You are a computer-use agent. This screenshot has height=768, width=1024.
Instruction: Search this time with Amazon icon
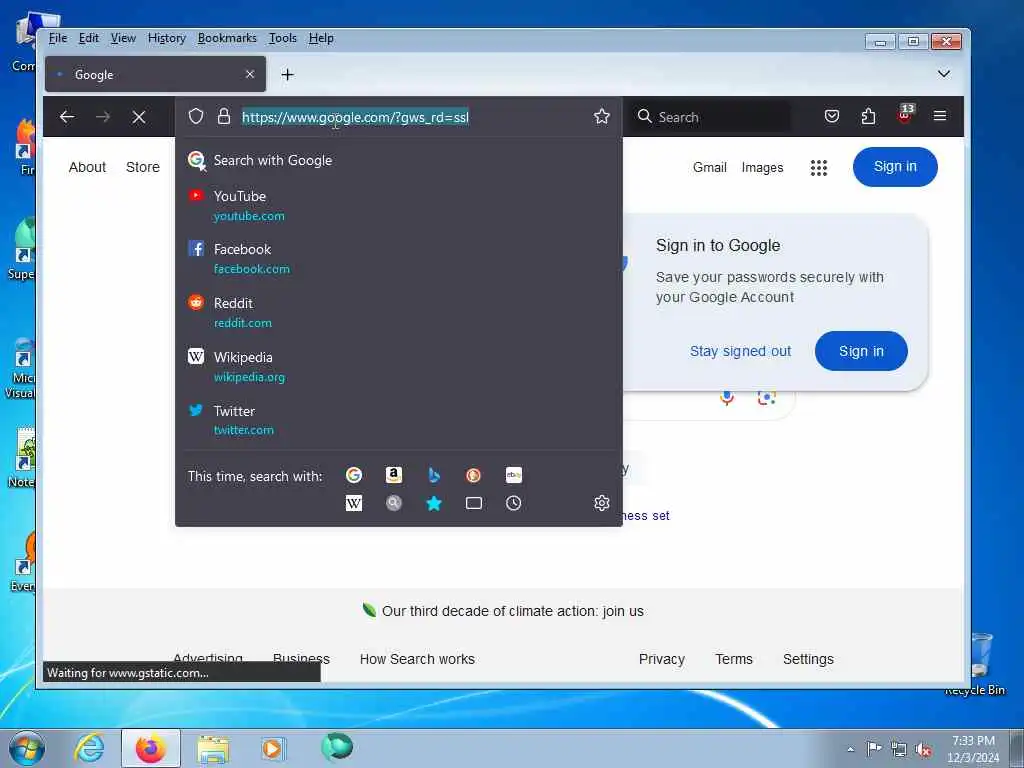click(394, 475)
